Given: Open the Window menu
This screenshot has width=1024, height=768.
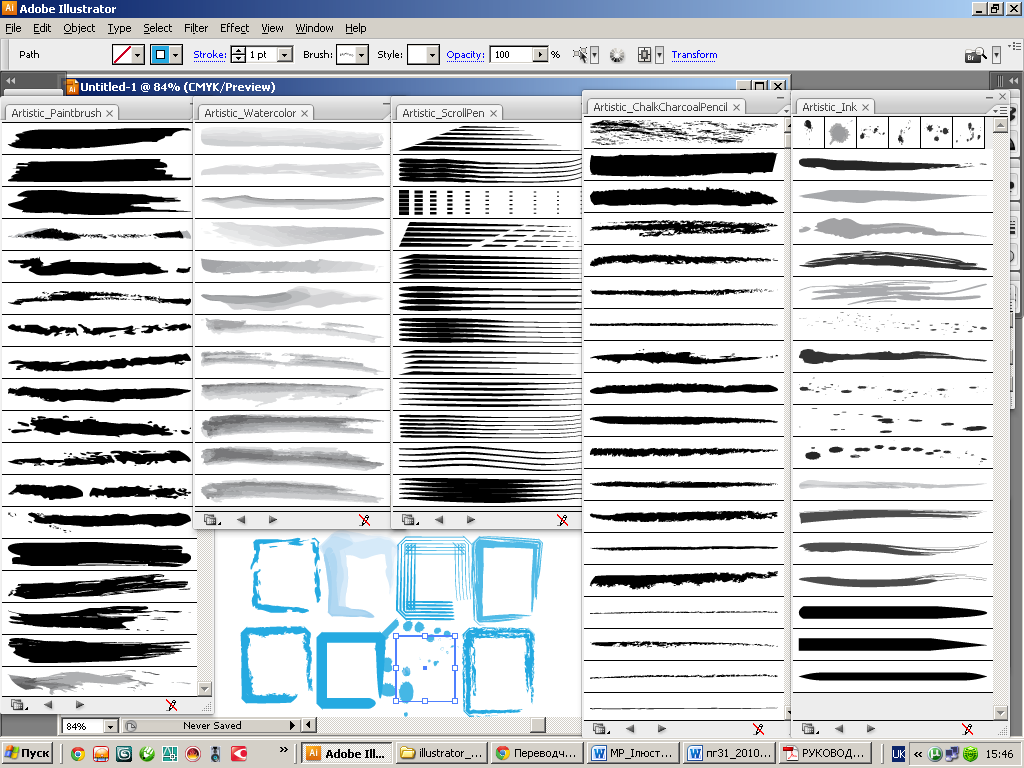Looking at the screenshot, I should click(x=314, y=28).
